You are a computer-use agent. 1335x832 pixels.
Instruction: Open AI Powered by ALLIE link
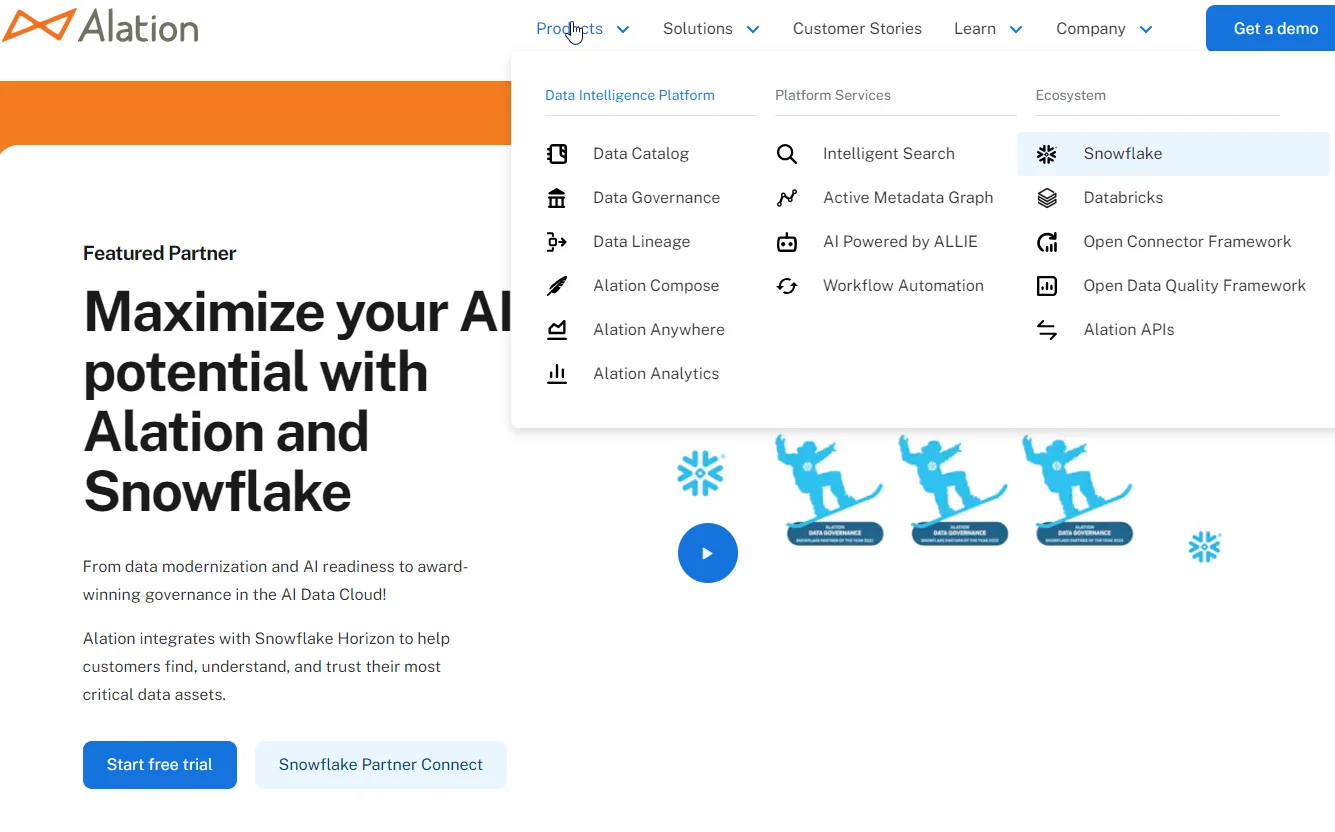tap(900, 242)
